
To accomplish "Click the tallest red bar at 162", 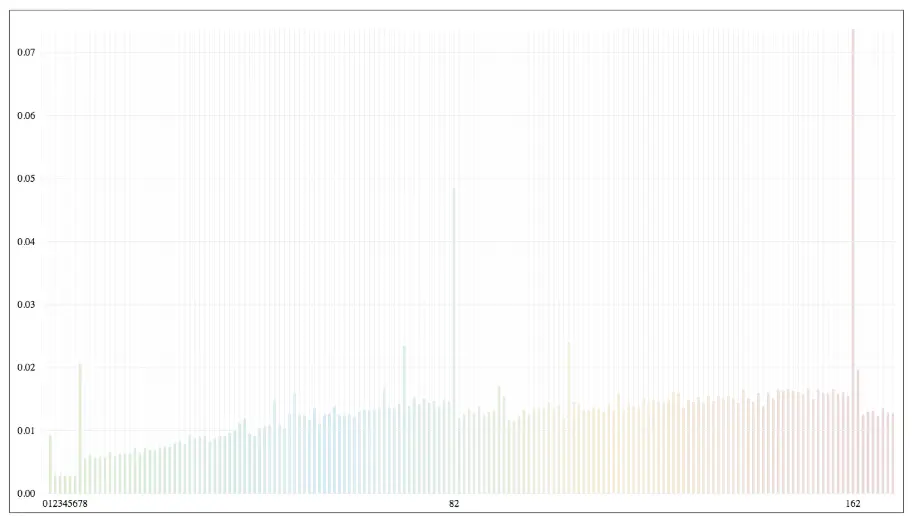I will pyautogui.click(x=853, y=260).
